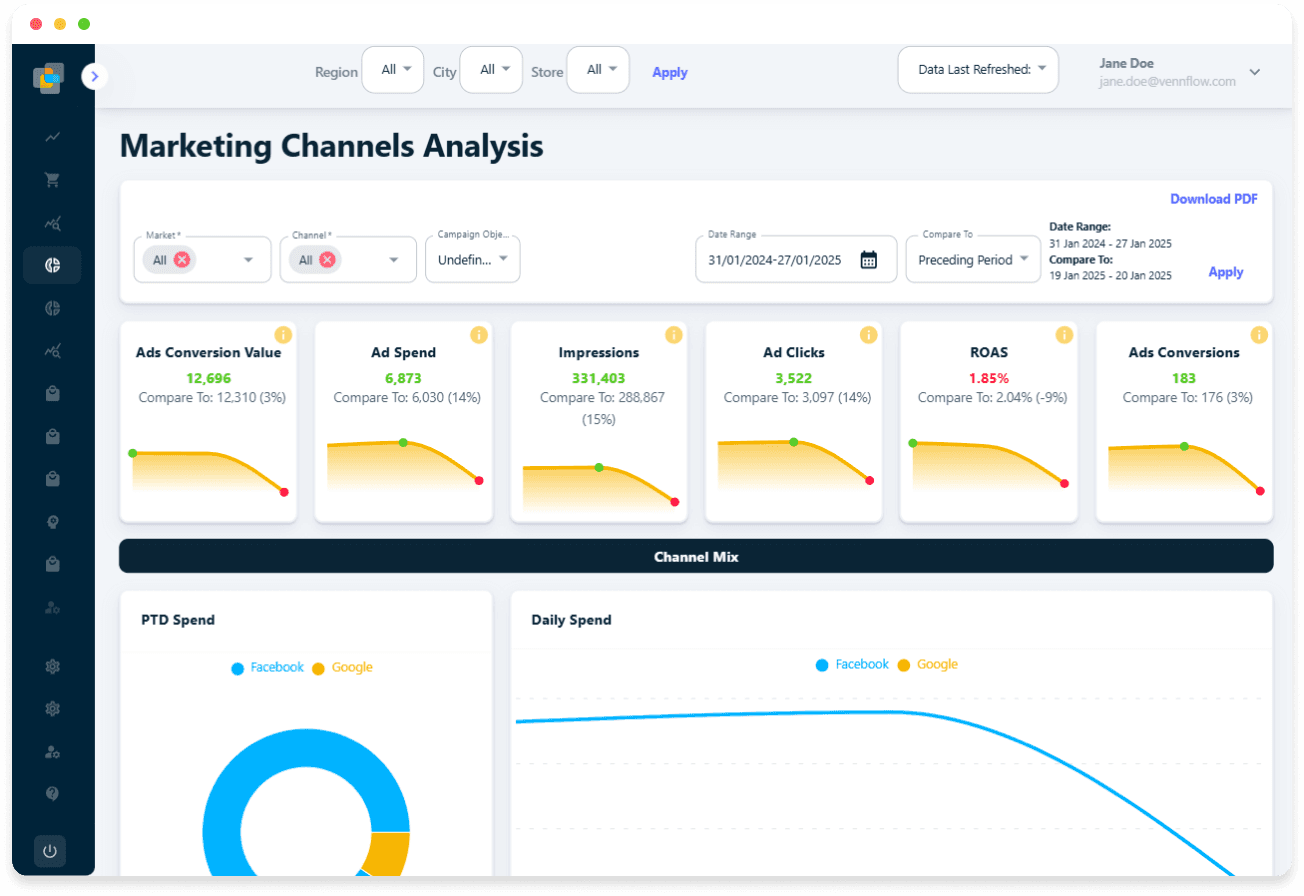This screenshot has width=1304, height=896.
Task: Open the Channel dropdown arrow
Action: pyautogui.click(x=394, y=260)
